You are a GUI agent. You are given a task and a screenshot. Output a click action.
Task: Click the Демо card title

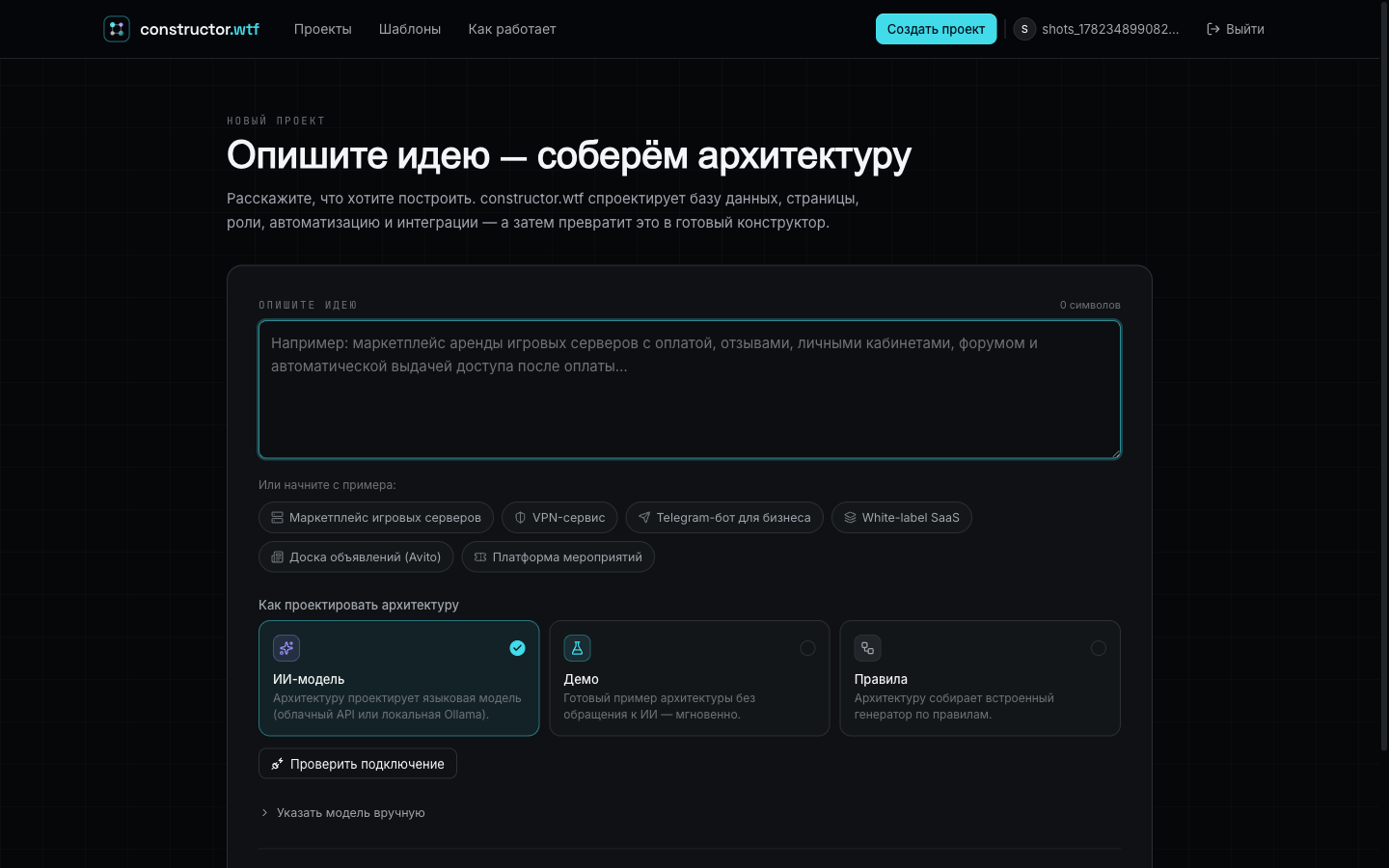coord(581,679)
